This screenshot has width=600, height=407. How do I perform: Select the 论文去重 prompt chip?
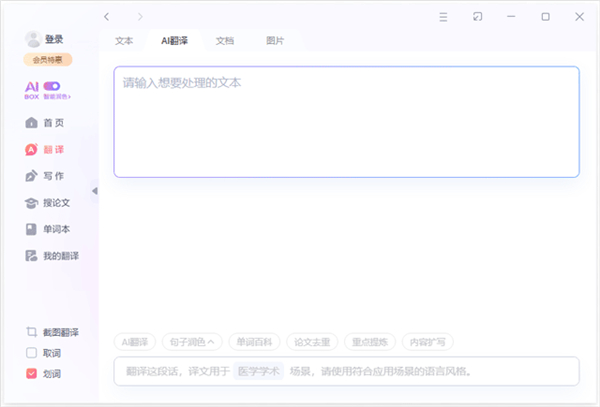pyautogui.click(x=312, y=342)
